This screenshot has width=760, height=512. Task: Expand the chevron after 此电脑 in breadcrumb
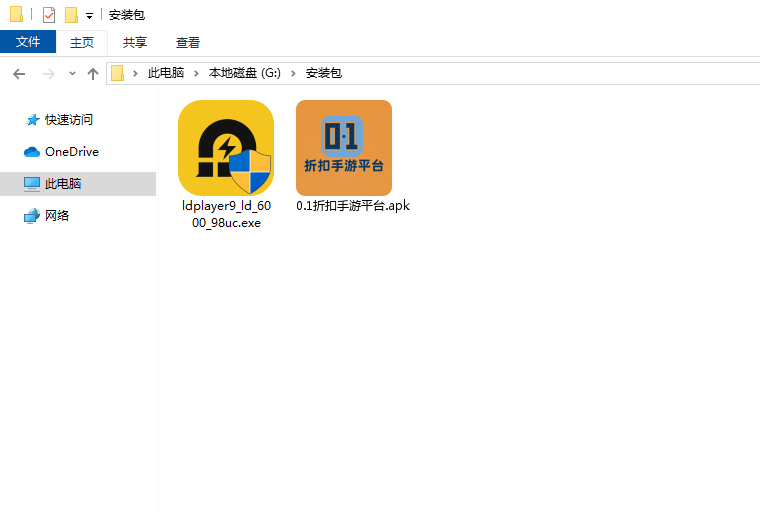coord(196,73)
